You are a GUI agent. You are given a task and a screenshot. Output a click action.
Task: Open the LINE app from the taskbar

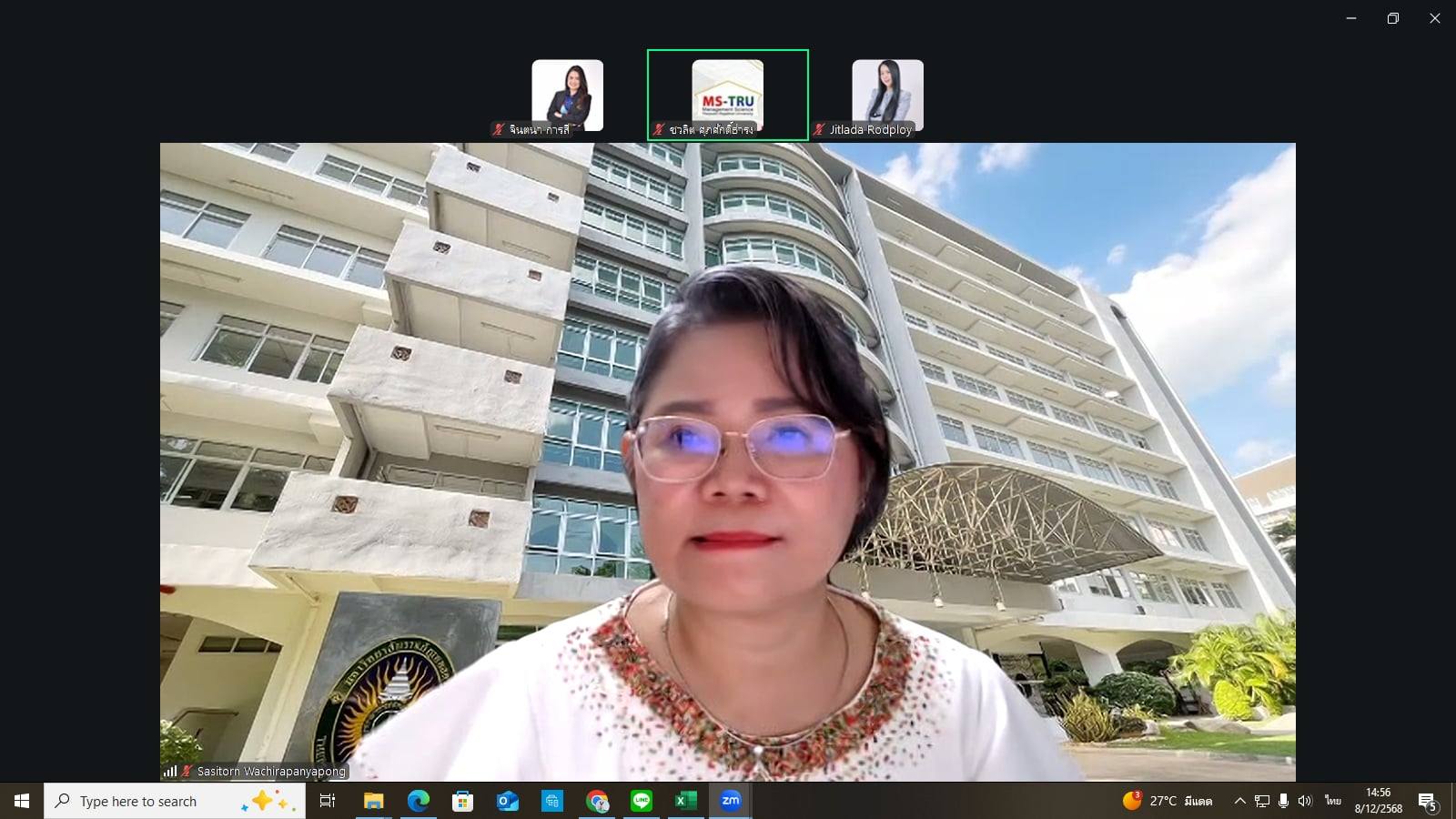[642, 801]
